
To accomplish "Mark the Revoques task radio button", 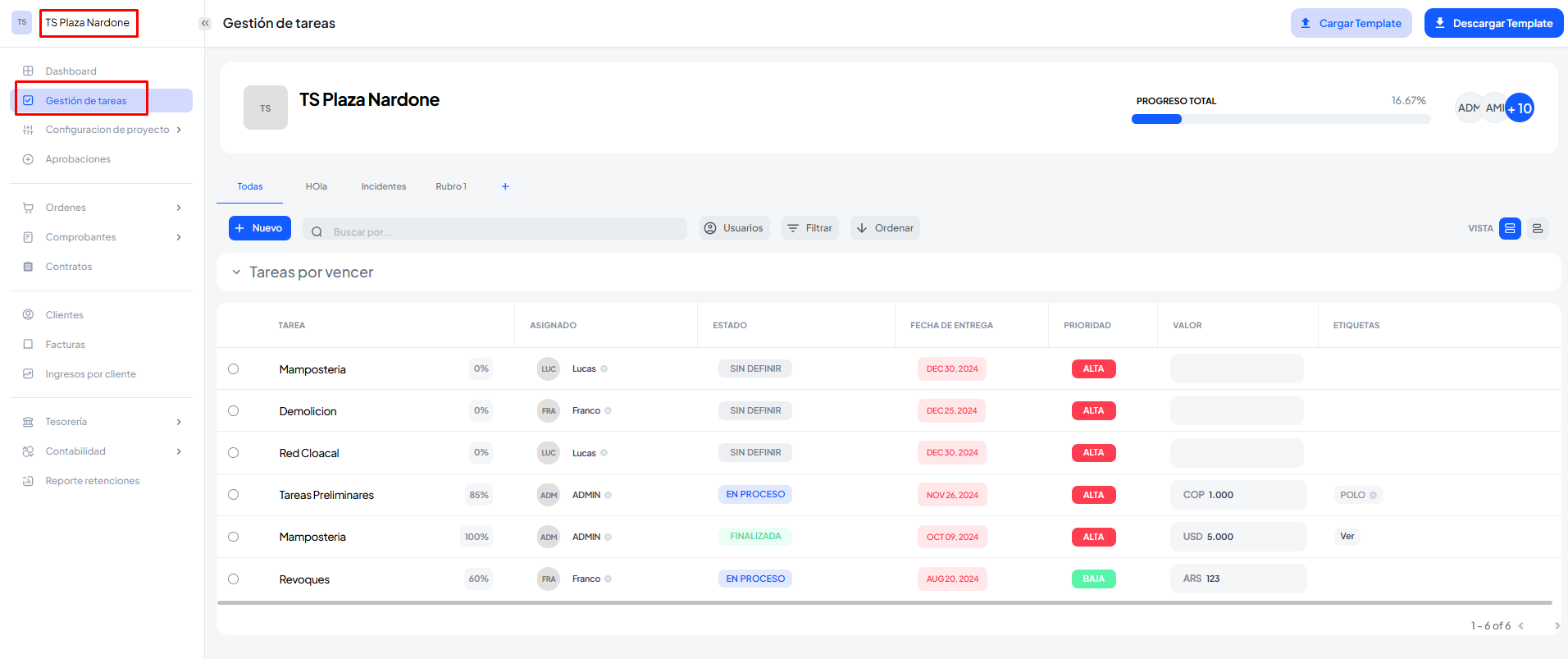I will (x=234, y=579).
